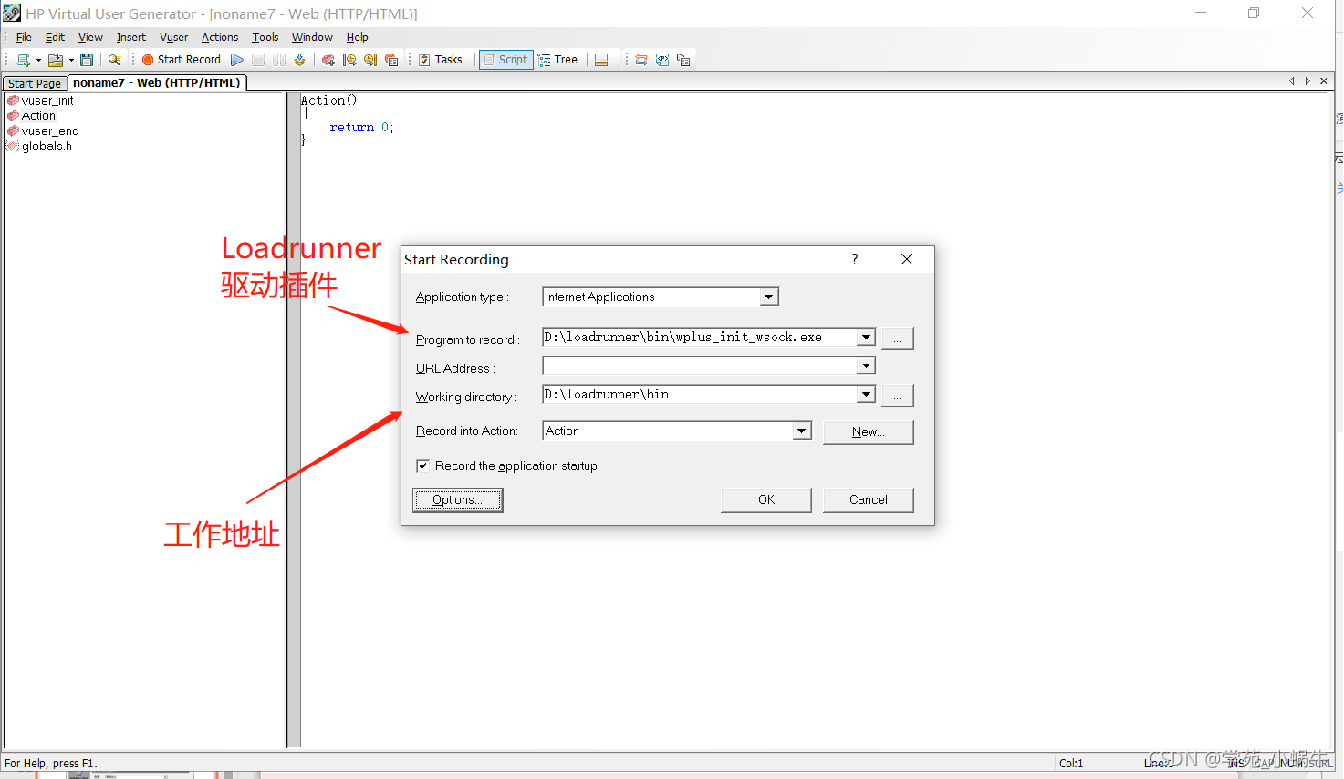Open the File menu
Viewport: 1344px width, 779px height.
(24, 37)
